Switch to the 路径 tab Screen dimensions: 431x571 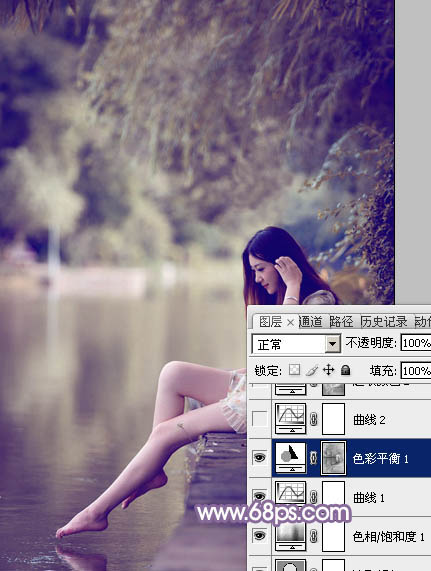(x=341, y=322)
